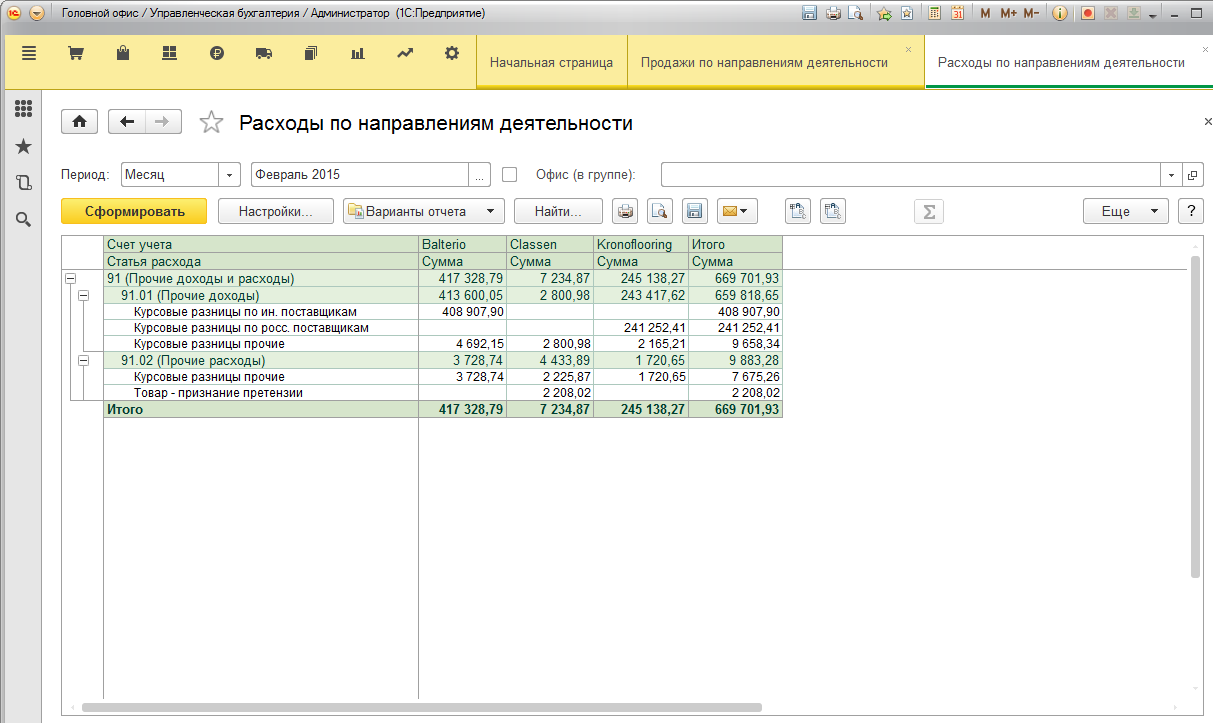The width and height of the screenshot is (1213, 723).
Task: Open print preview in report toolbar
Action: (x=660, y=211)
